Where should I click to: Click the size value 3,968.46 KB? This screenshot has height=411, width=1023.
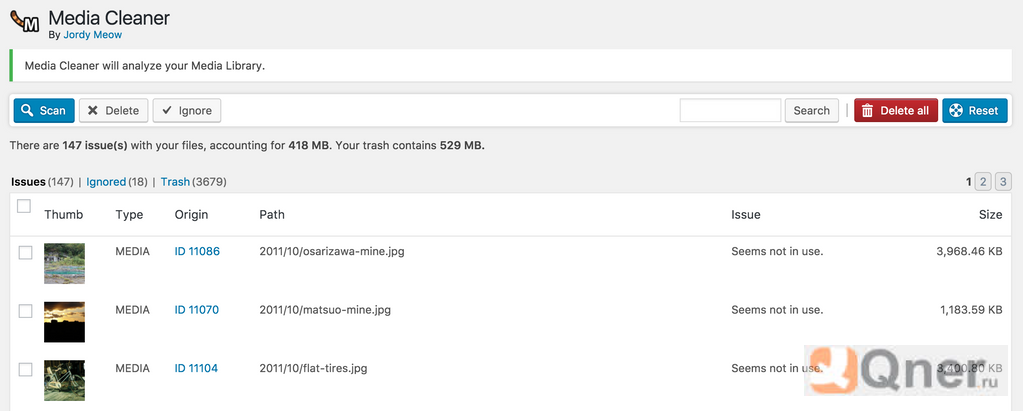[970, 251]
